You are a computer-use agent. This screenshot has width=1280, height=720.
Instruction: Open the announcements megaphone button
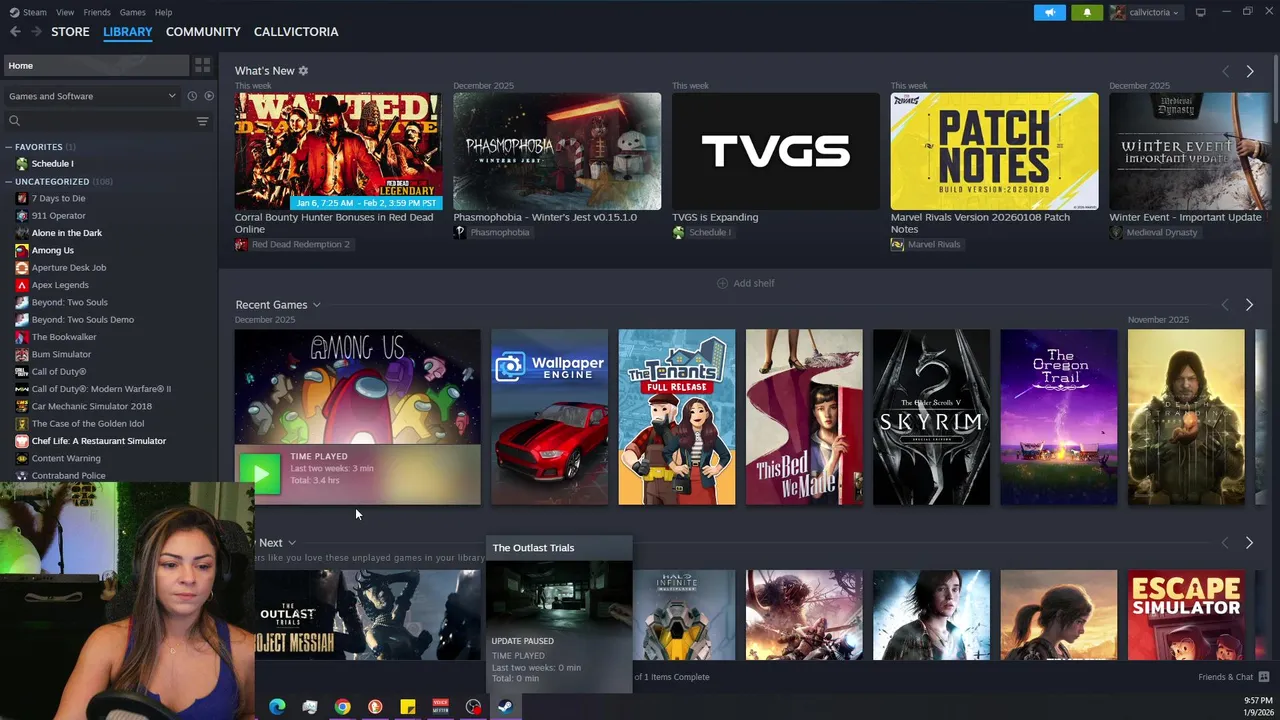tap(1050, 12)
